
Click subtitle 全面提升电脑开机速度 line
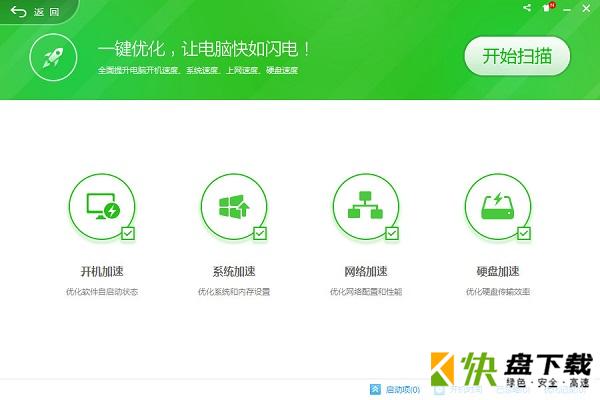pos(198,70)
